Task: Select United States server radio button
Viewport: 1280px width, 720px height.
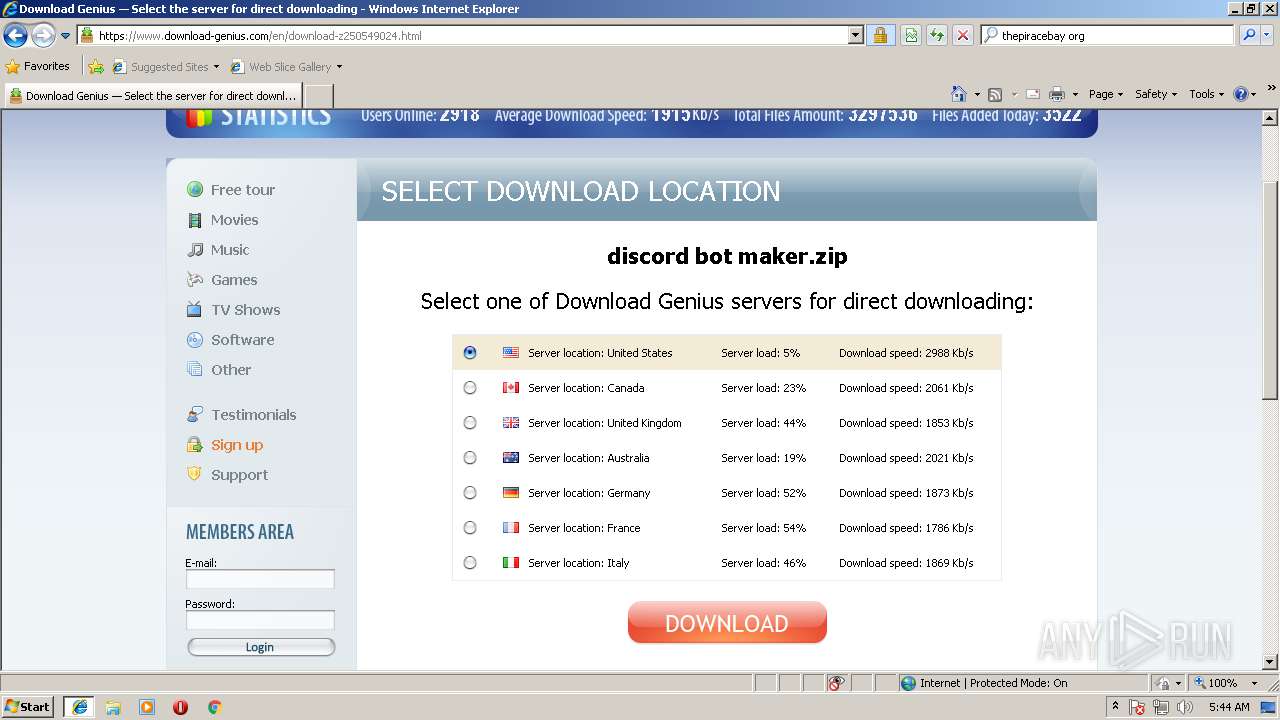Action: 470,353
